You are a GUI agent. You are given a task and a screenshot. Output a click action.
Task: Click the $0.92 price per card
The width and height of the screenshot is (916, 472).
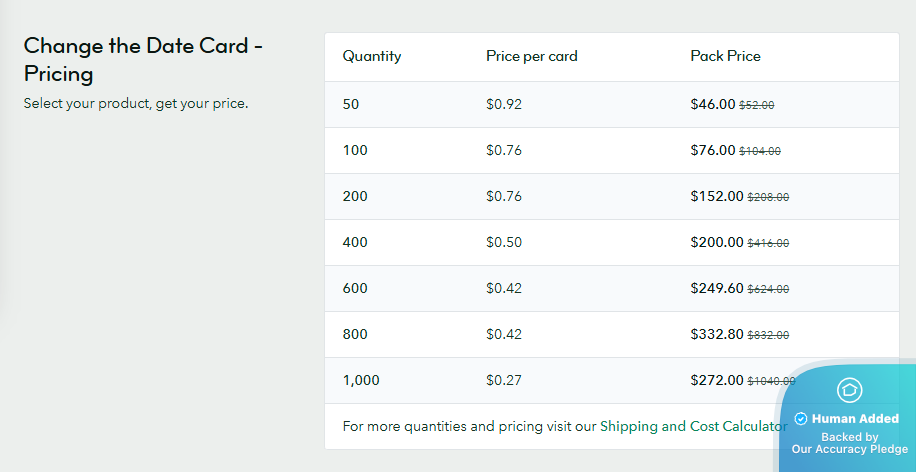[504, 104]
